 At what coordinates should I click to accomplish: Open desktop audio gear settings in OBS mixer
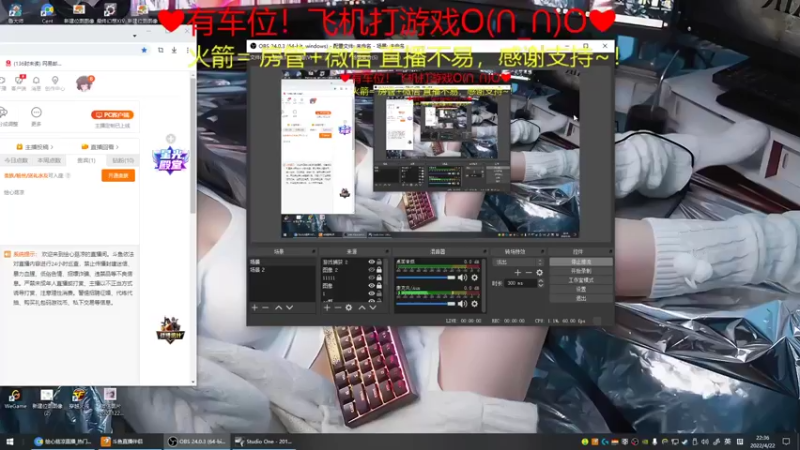tap(474, 278)
